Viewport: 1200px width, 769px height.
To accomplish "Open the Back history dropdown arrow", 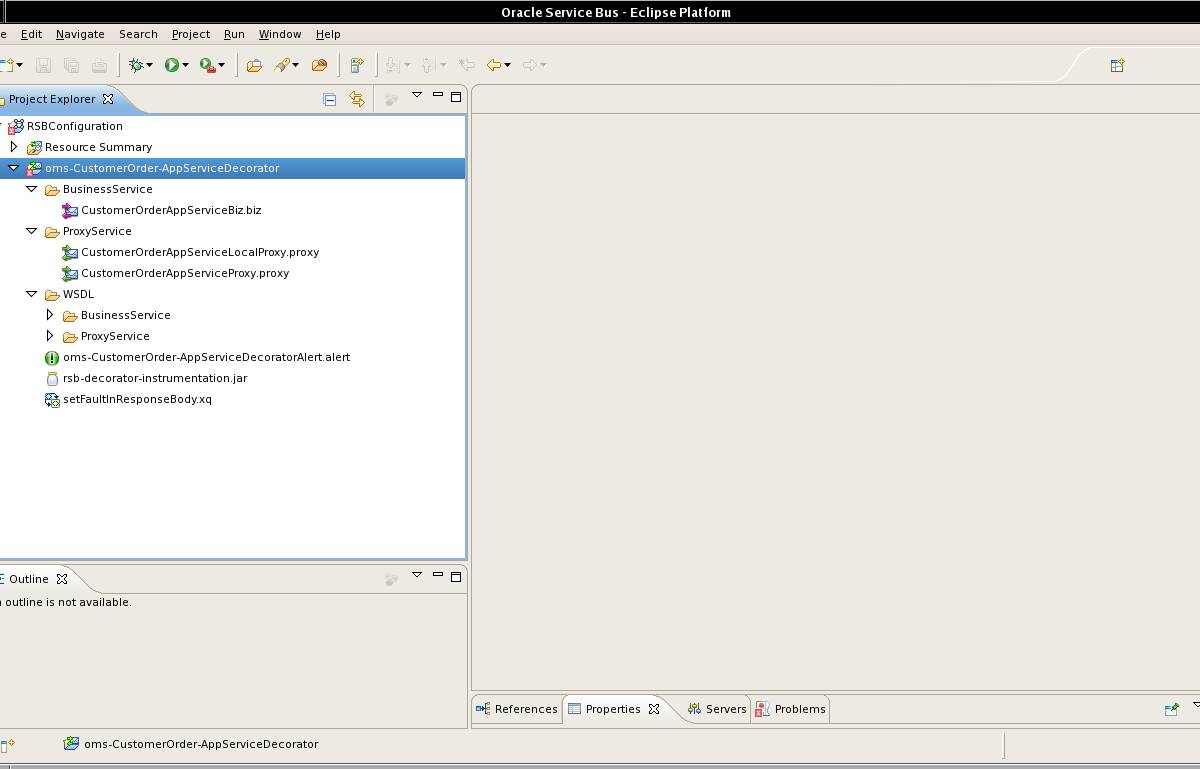I will pos(508,66).
